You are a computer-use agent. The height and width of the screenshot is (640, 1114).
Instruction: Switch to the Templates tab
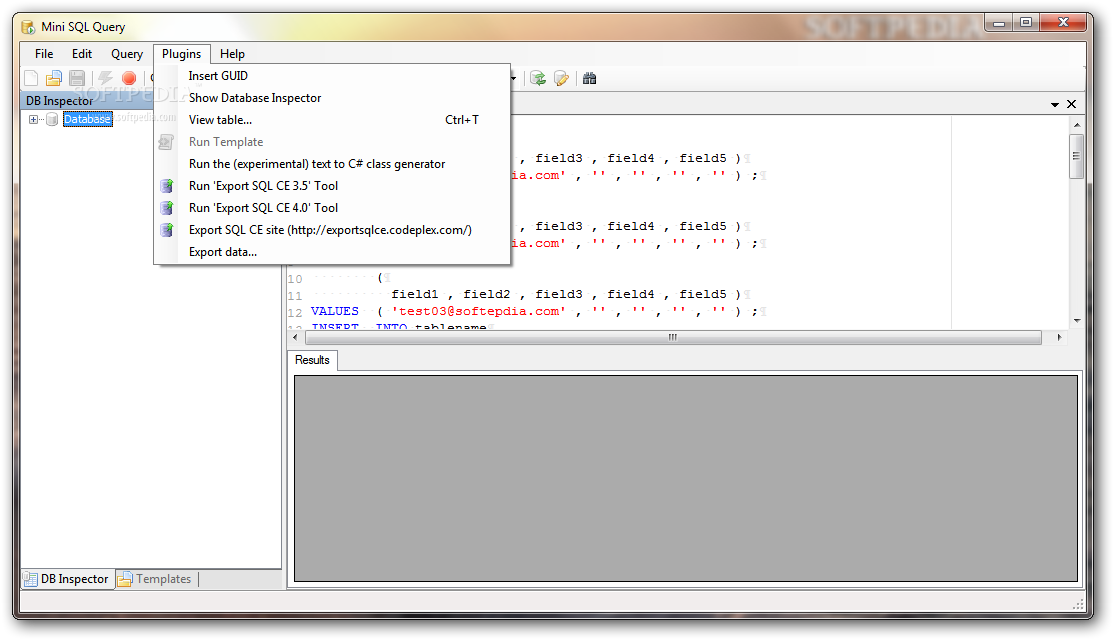(x=156, y=579)
